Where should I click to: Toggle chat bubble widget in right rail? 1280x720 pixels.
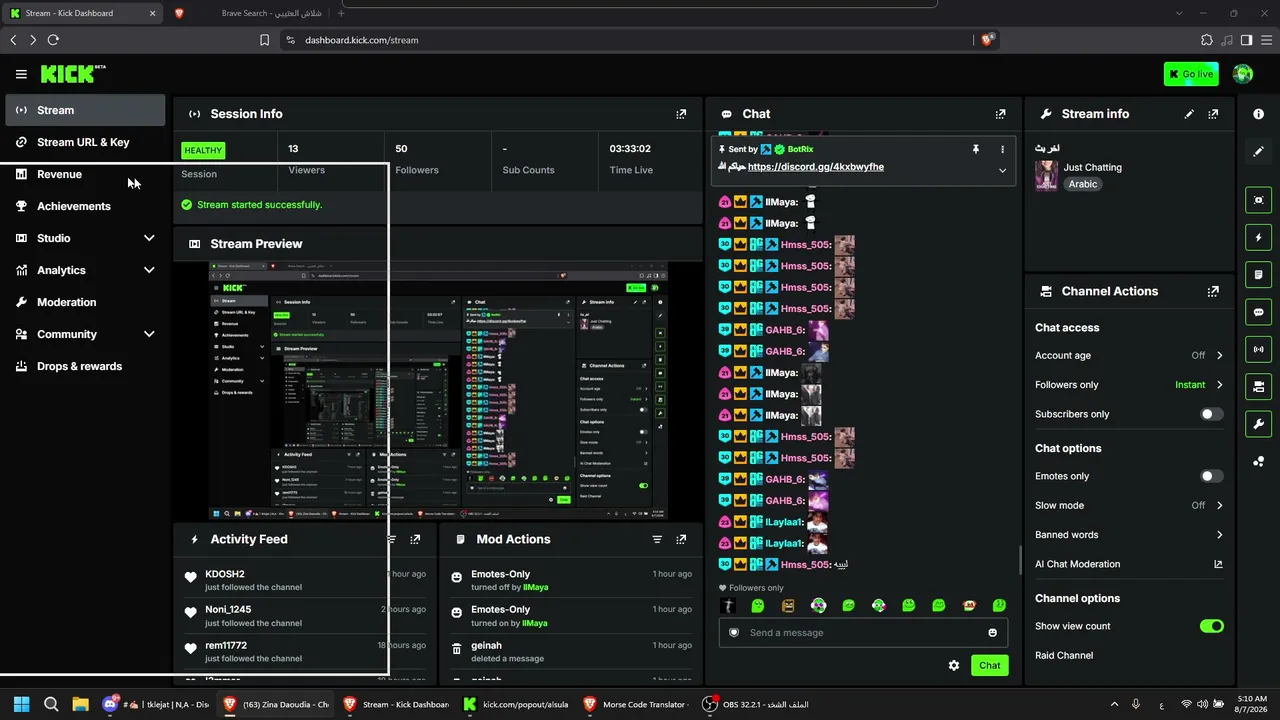click(x=1259, y=312)
